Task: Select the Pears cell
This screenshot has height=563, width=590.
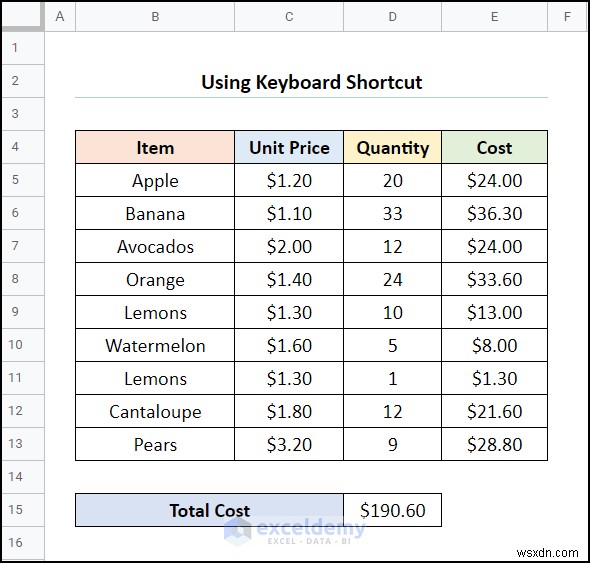Action: 155,444
